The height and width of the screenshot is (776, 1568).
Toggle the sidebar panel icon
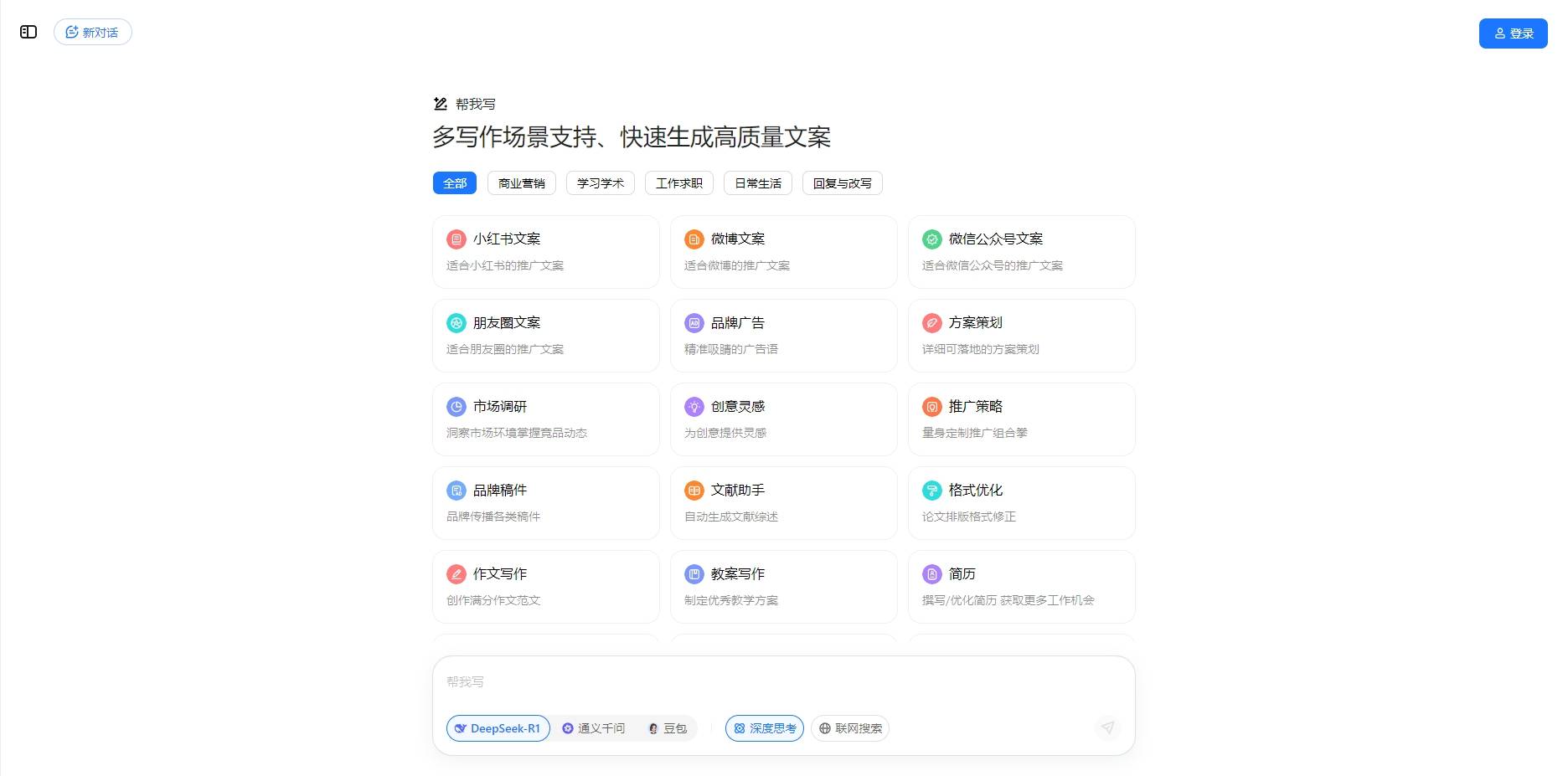point(28,32)
